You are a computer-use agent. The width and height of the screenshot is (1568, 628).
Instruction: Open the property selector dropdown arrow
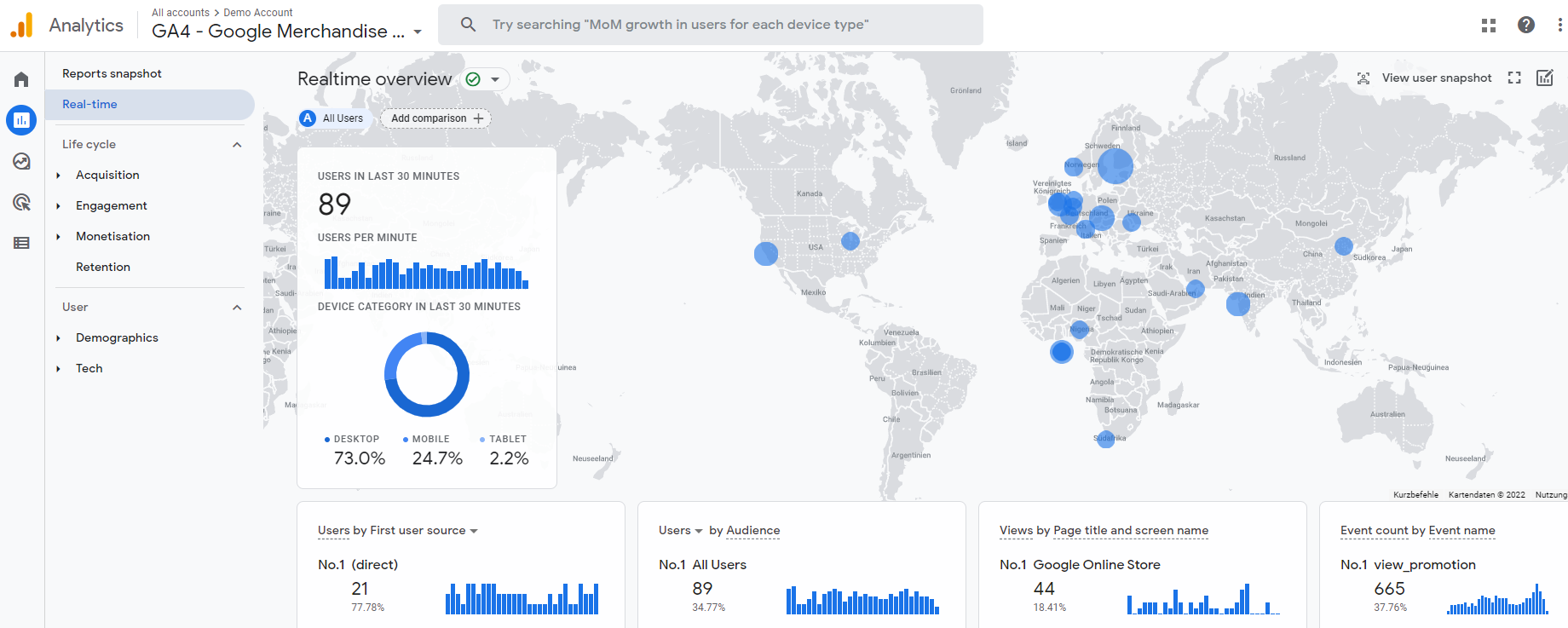point(418,32)
